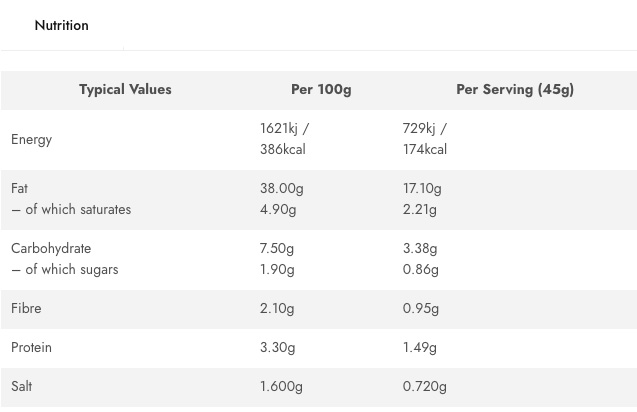This screenshot has height=412, width=637.
Task: Select the Per 100g column header
Action: (x=320, y=89)
